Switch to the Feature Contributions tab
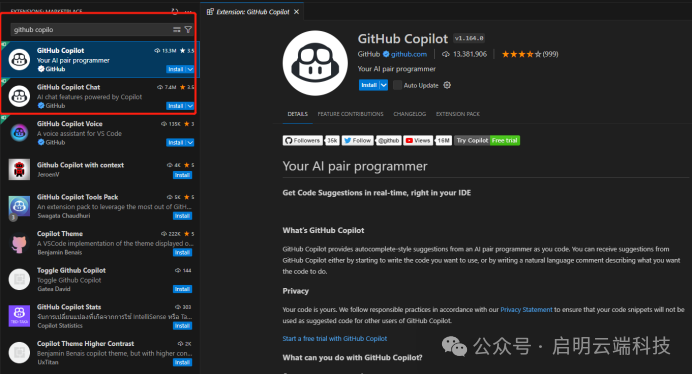This screenshot has height=374, width=693. (350, 114)
